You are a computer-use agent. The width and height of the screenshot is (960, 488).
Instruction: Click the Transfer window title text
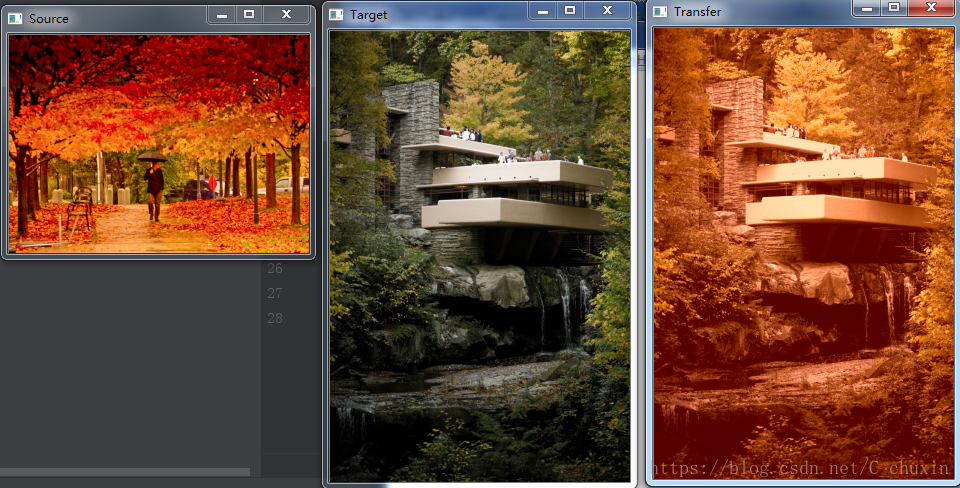697,12
